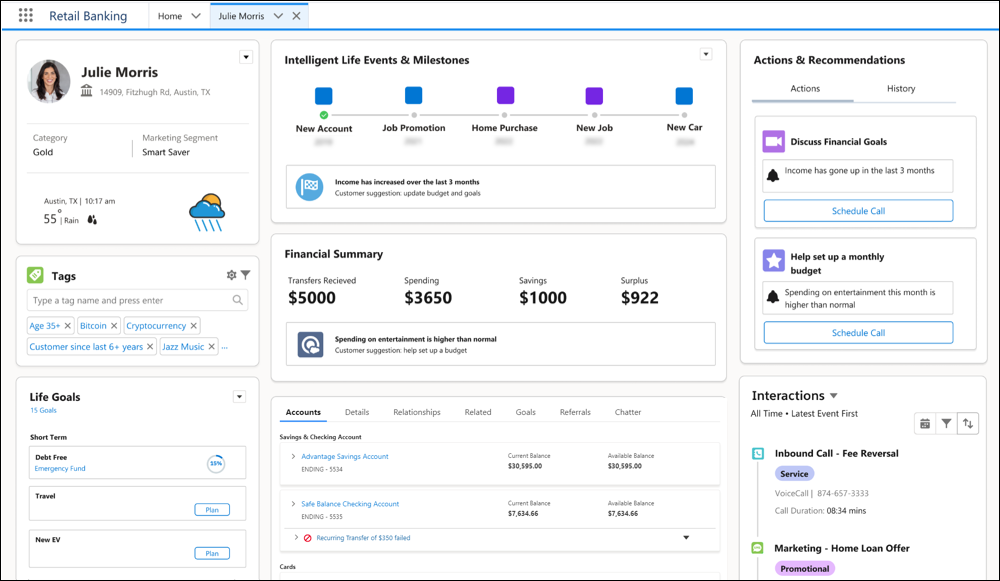This screenshot has height=581, width=1000.
Task: Click the bell icon beside entertainment spending alert
Action: (772, 297)
